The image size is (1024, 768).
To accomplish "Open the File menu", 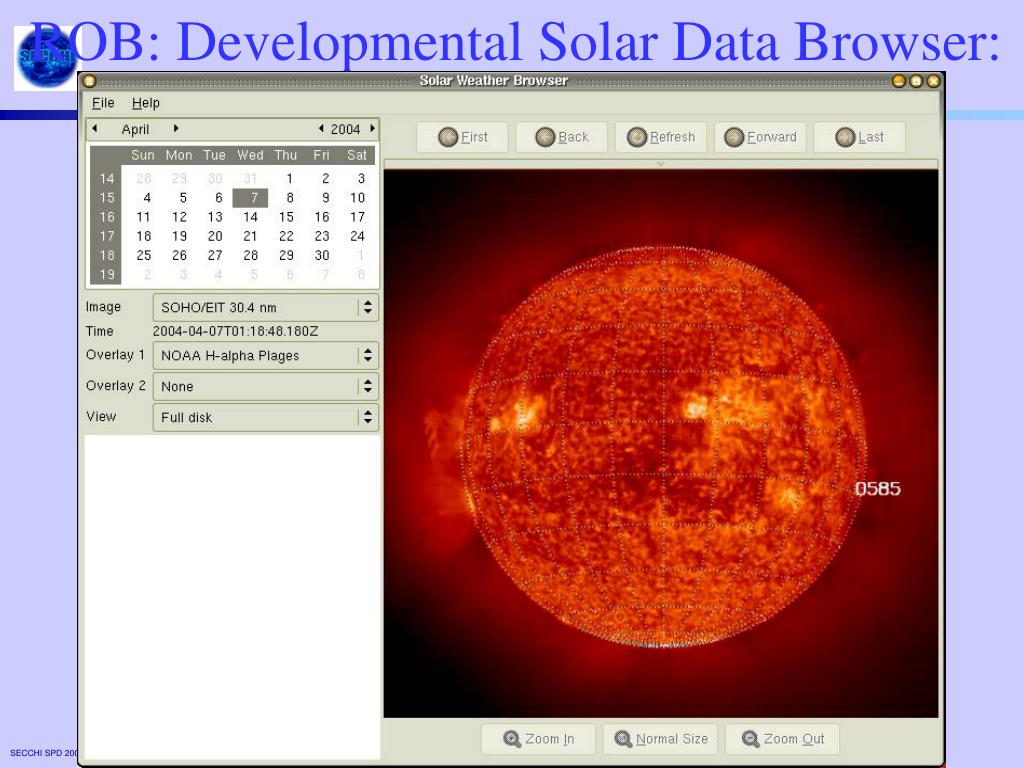I will click(103, 103).
